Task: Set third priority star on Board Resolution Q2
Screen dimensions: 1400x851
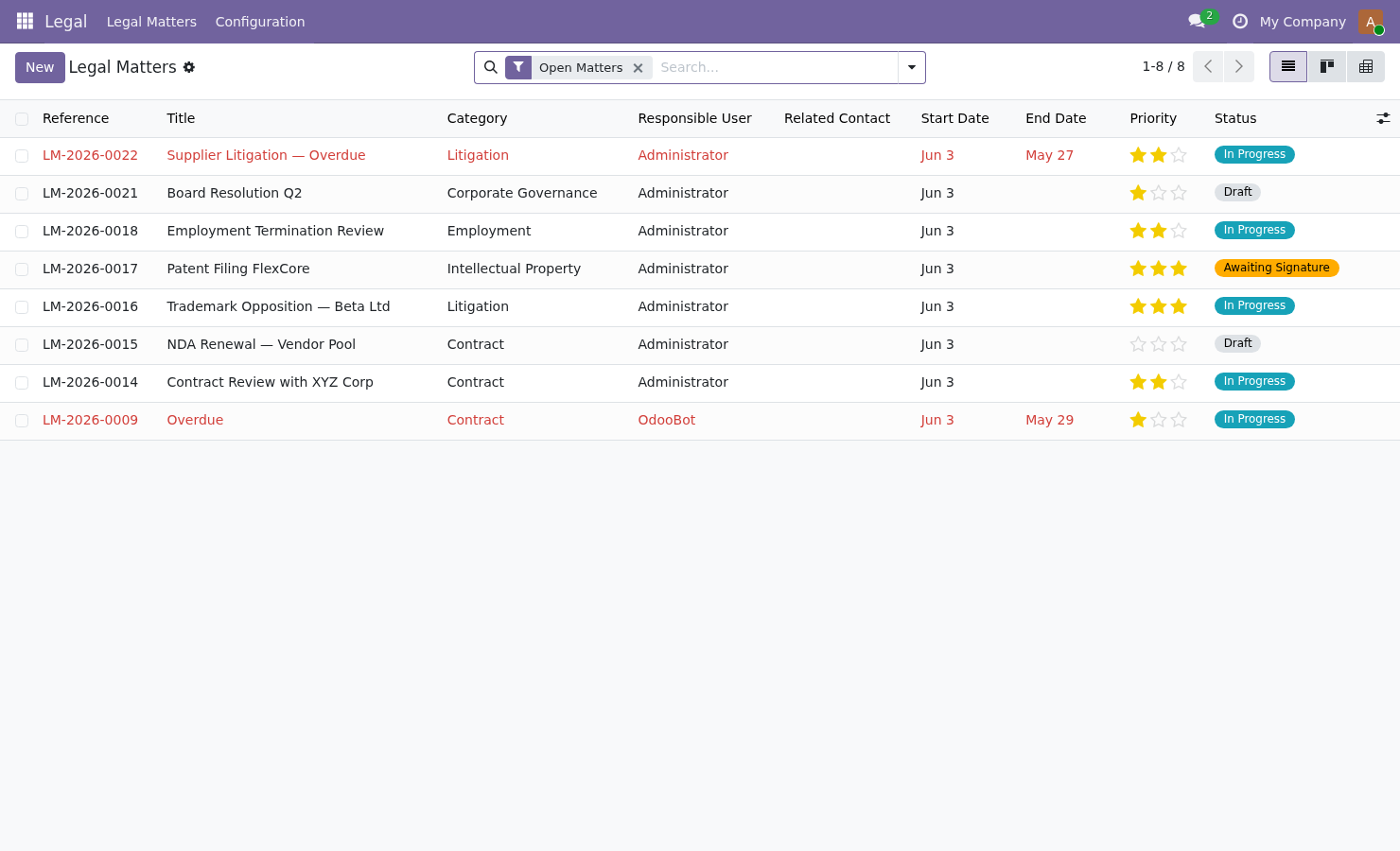Action: [1179, 193]
